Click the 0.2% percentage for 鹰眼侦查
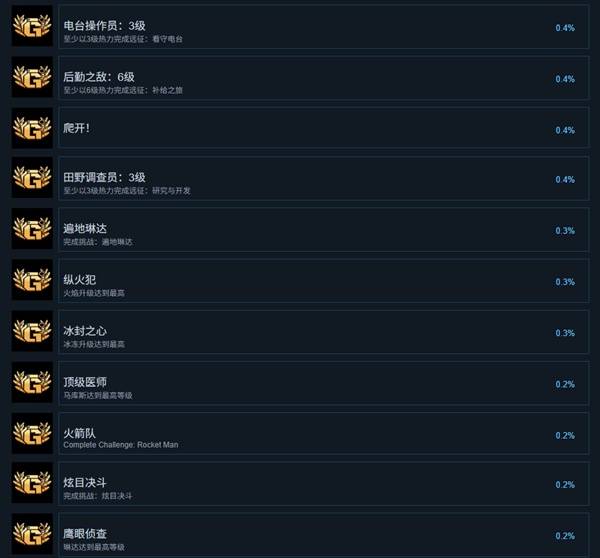Image resolution: width=600 pixels, height=558 pixels. tap(565, 536)
